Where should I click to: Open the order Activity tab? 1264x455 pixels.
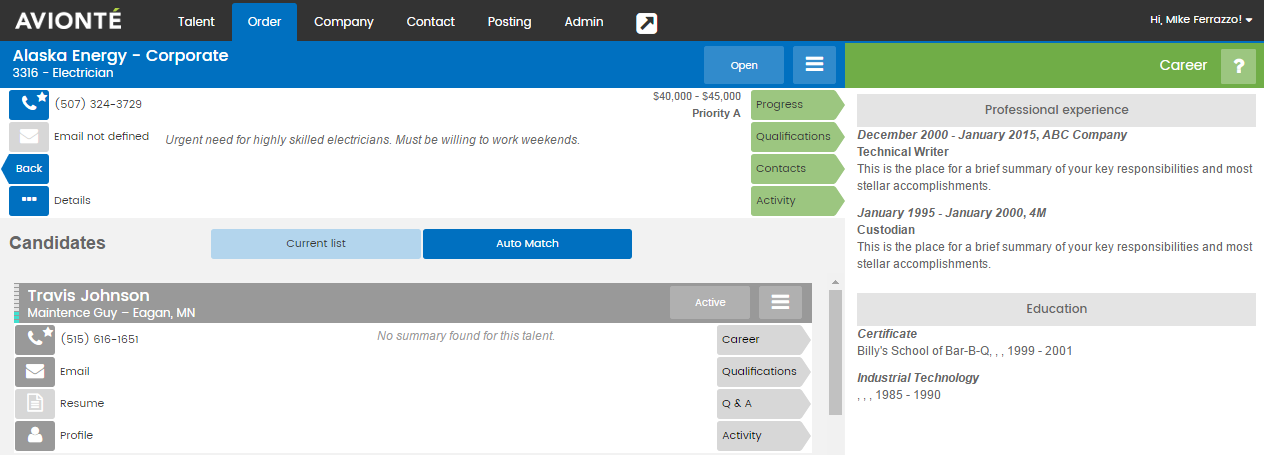pos(797,200)
